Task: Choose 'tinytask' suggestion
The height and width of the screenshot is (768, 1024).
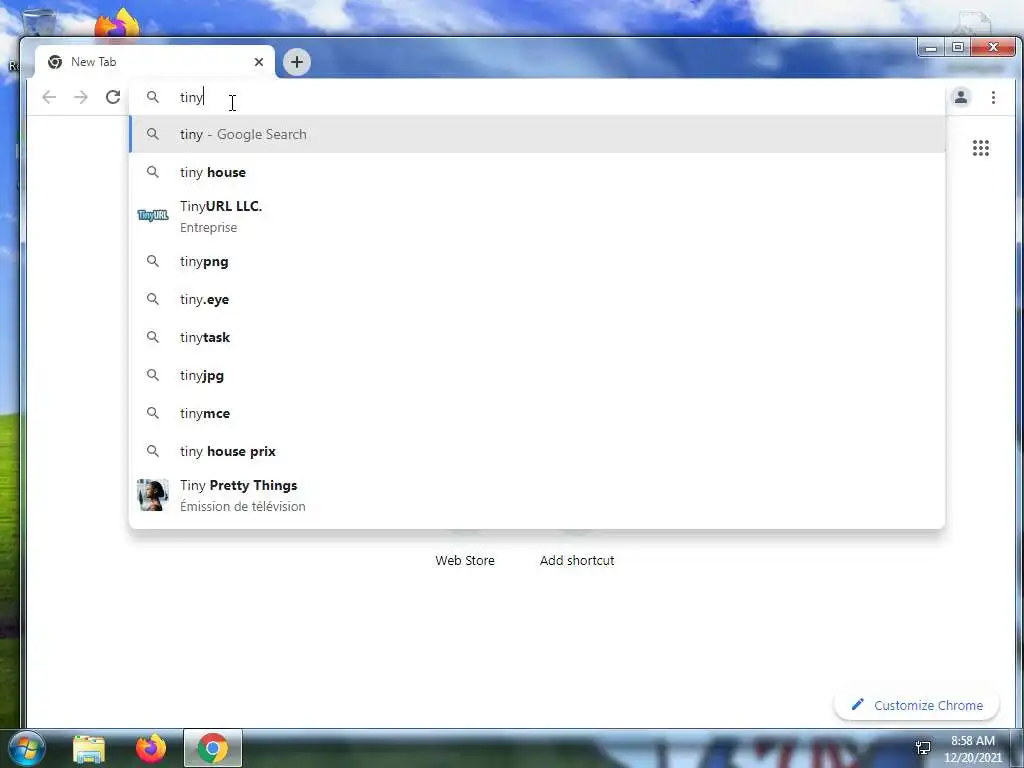Action: point(537,337)
